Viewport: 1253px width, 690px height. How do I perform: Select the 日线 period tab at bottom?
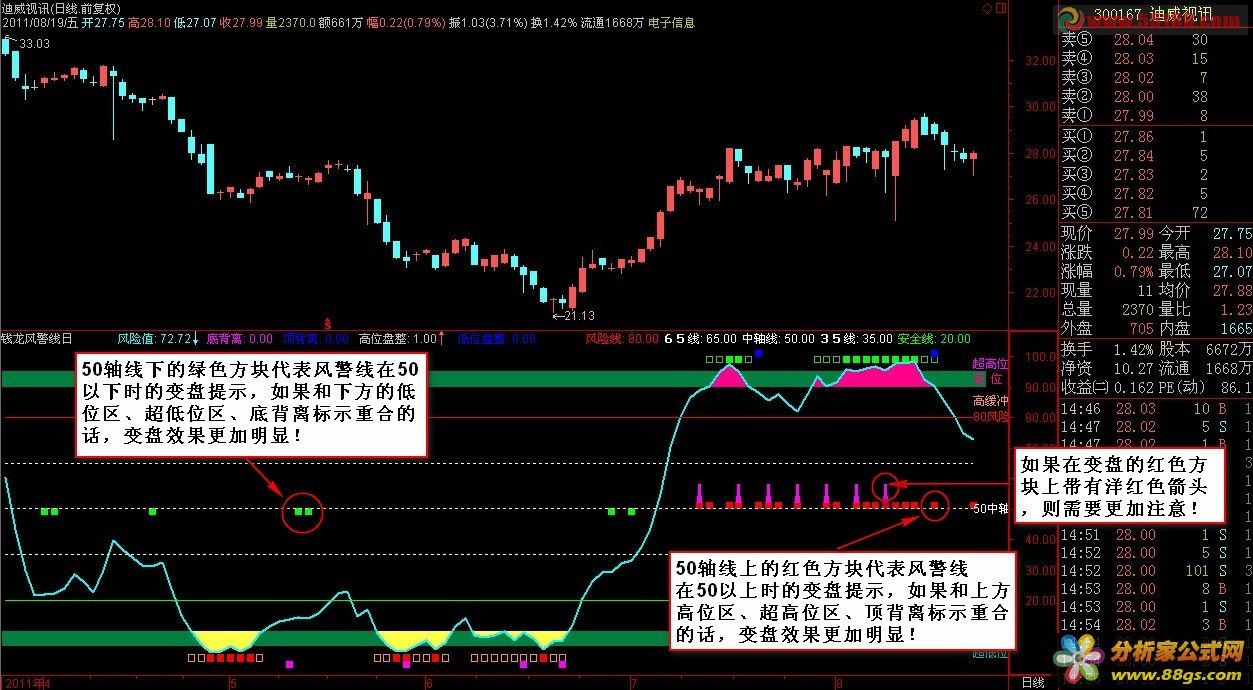click(x=1032, y=682)
